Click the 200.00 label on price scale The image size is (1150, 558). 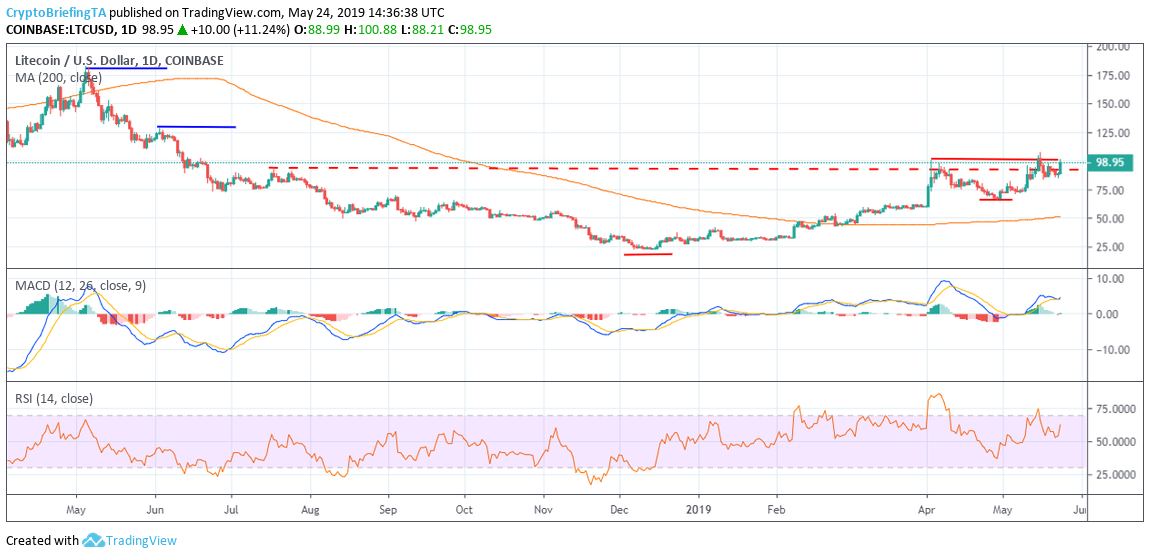1111,47
